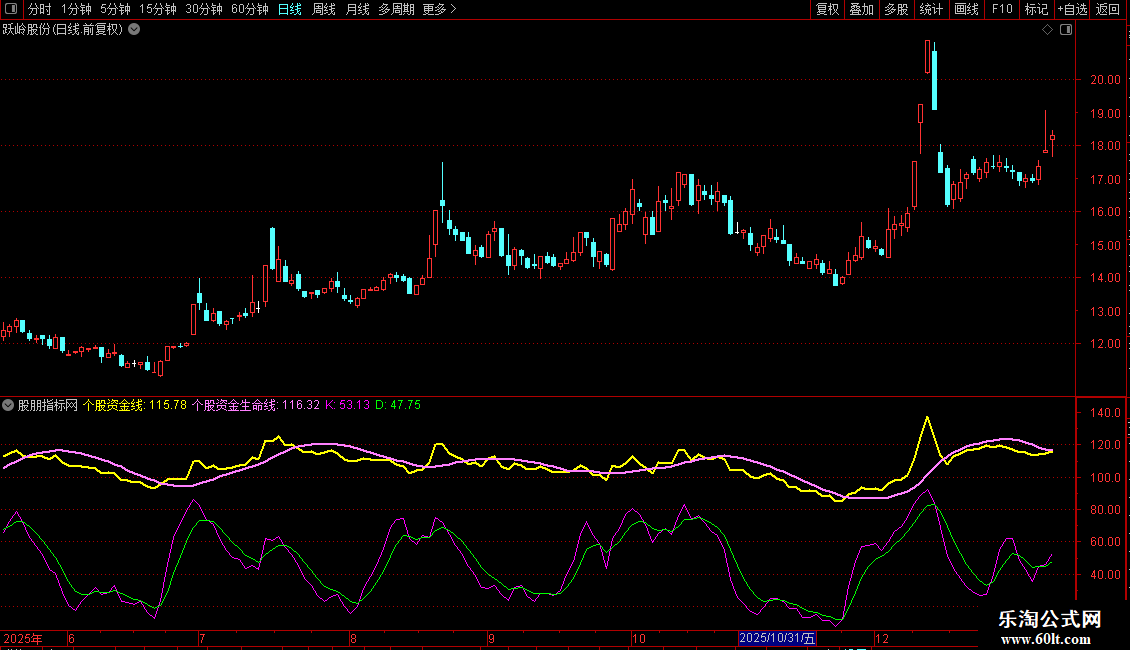Open 多股 multi-stock view
This screenshot has height=650, width=1130.
tap(896, 9)
